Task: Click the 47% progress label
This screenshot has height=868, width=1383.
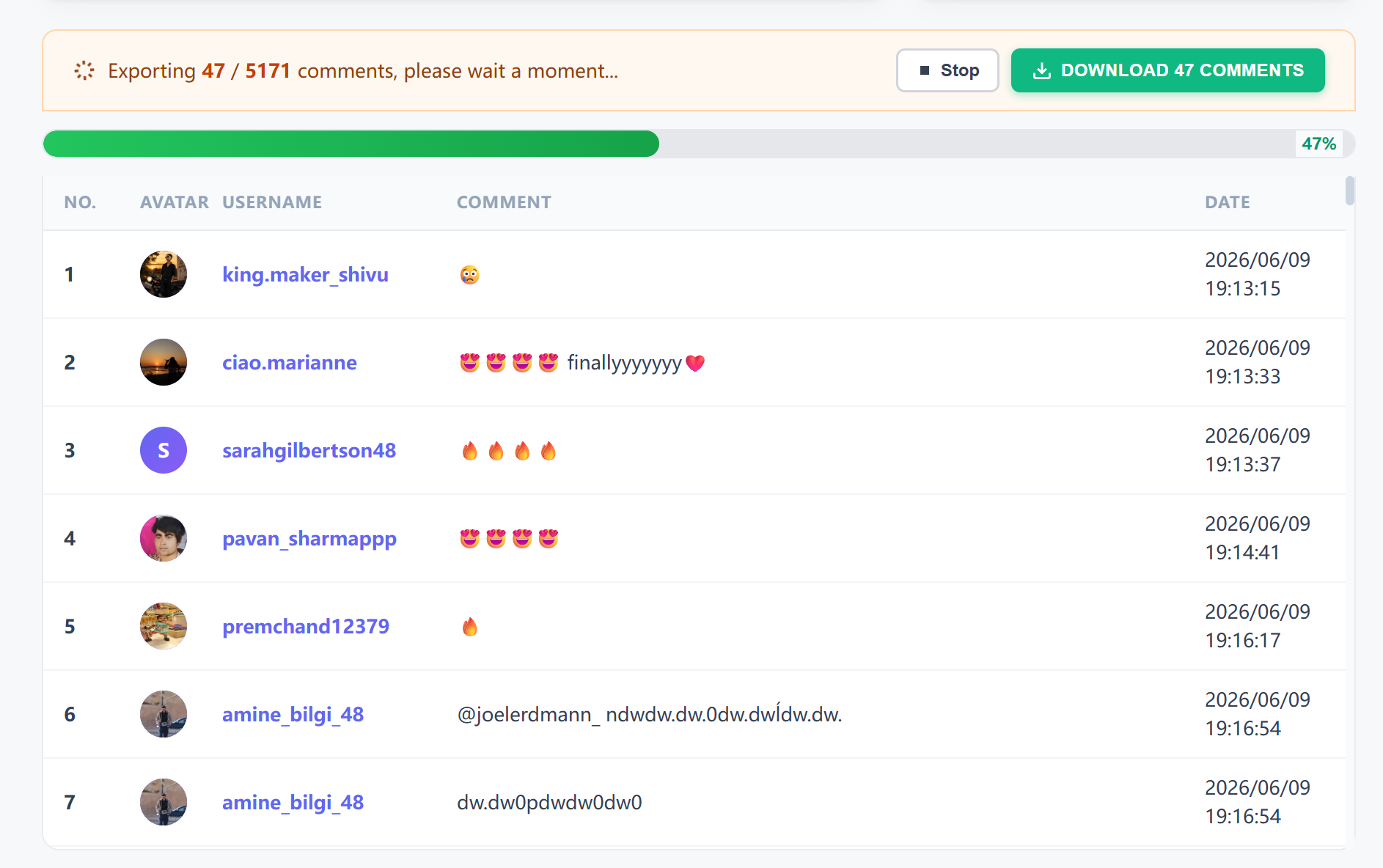Action: (1318, 144)
